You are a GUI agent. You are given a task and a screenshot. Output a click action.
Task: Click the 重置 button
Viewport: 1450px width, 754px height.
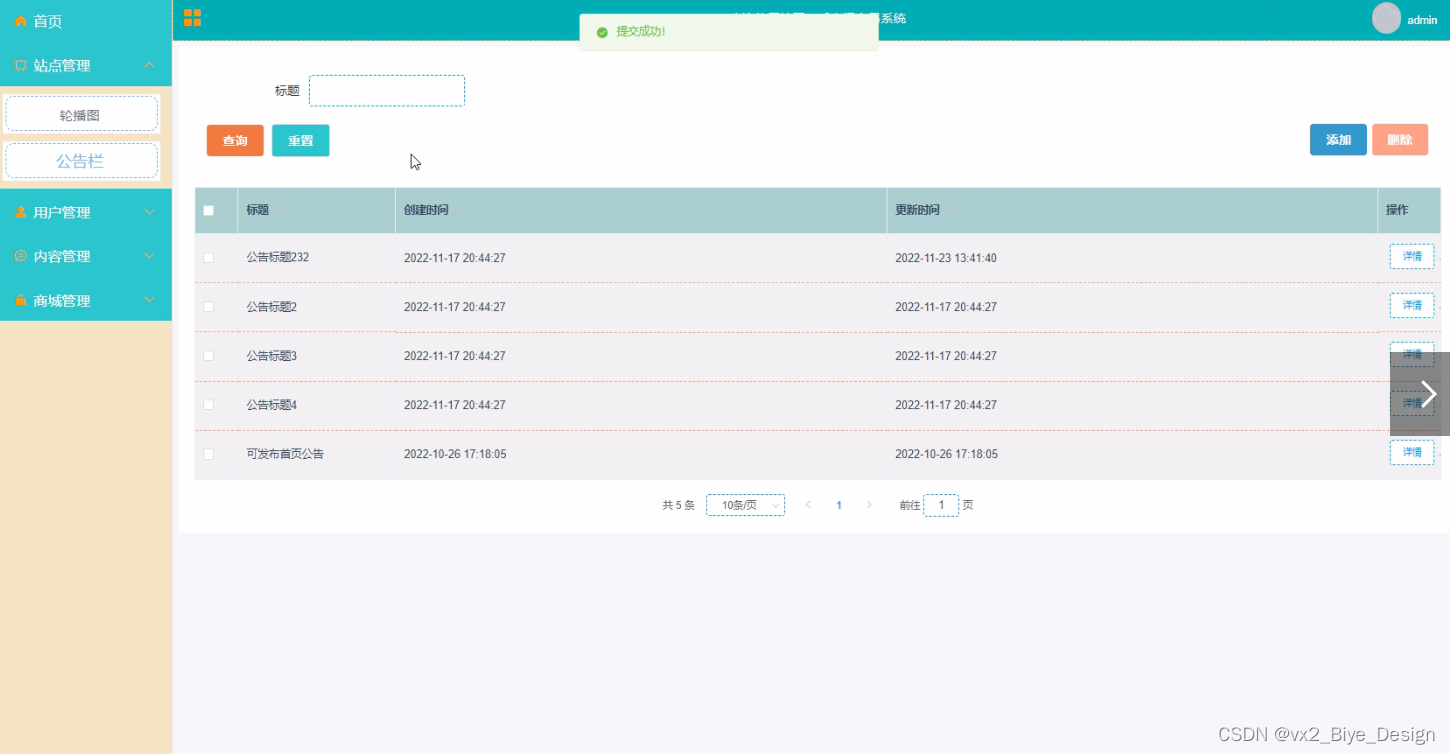click(x=301, y=141)
